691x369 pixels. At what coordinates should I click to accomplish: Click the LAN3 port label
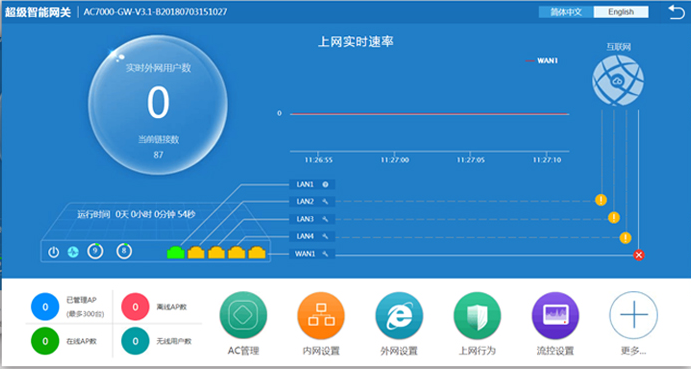click(305, 219)
